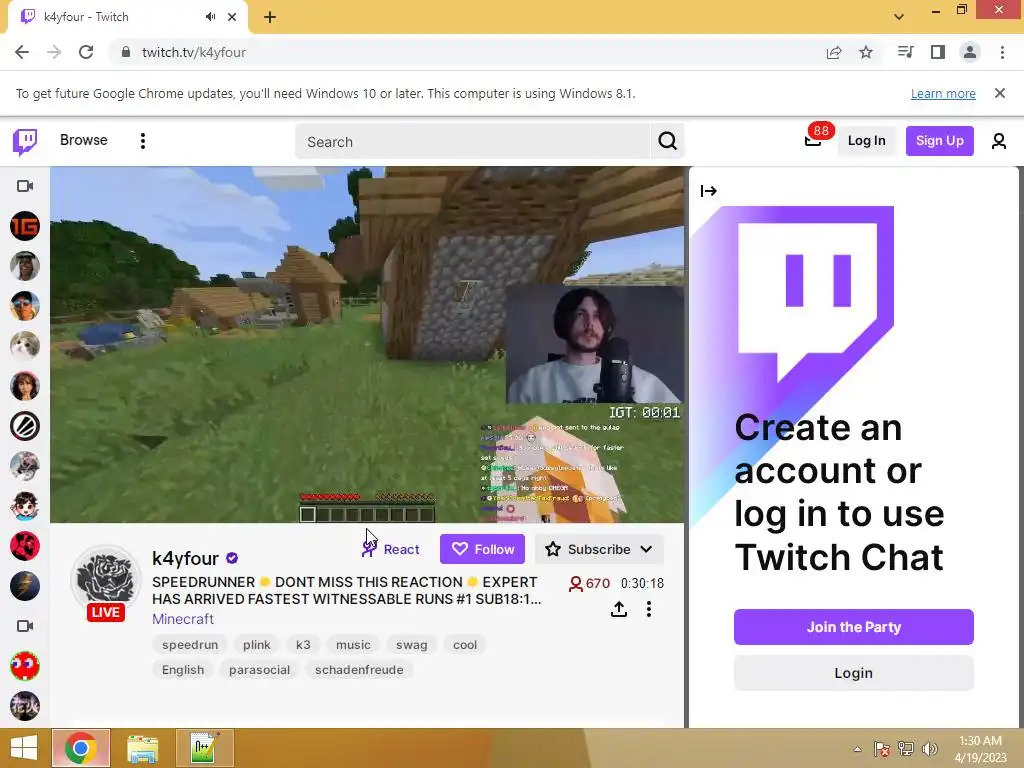Bookmark this page with the star
1024x768 pixels.
[866, 52]
